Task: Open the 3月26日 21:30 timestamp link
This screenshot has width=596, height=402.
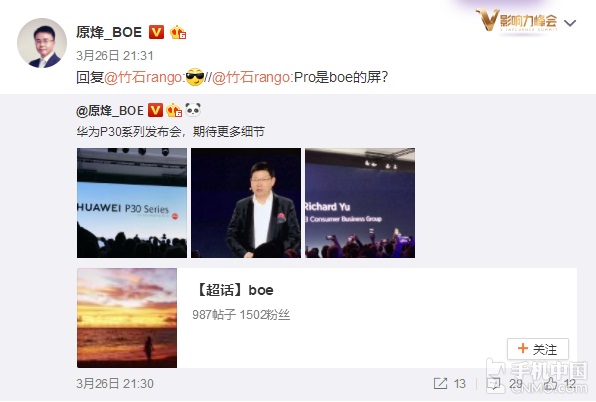Action: tap(115, 384)
